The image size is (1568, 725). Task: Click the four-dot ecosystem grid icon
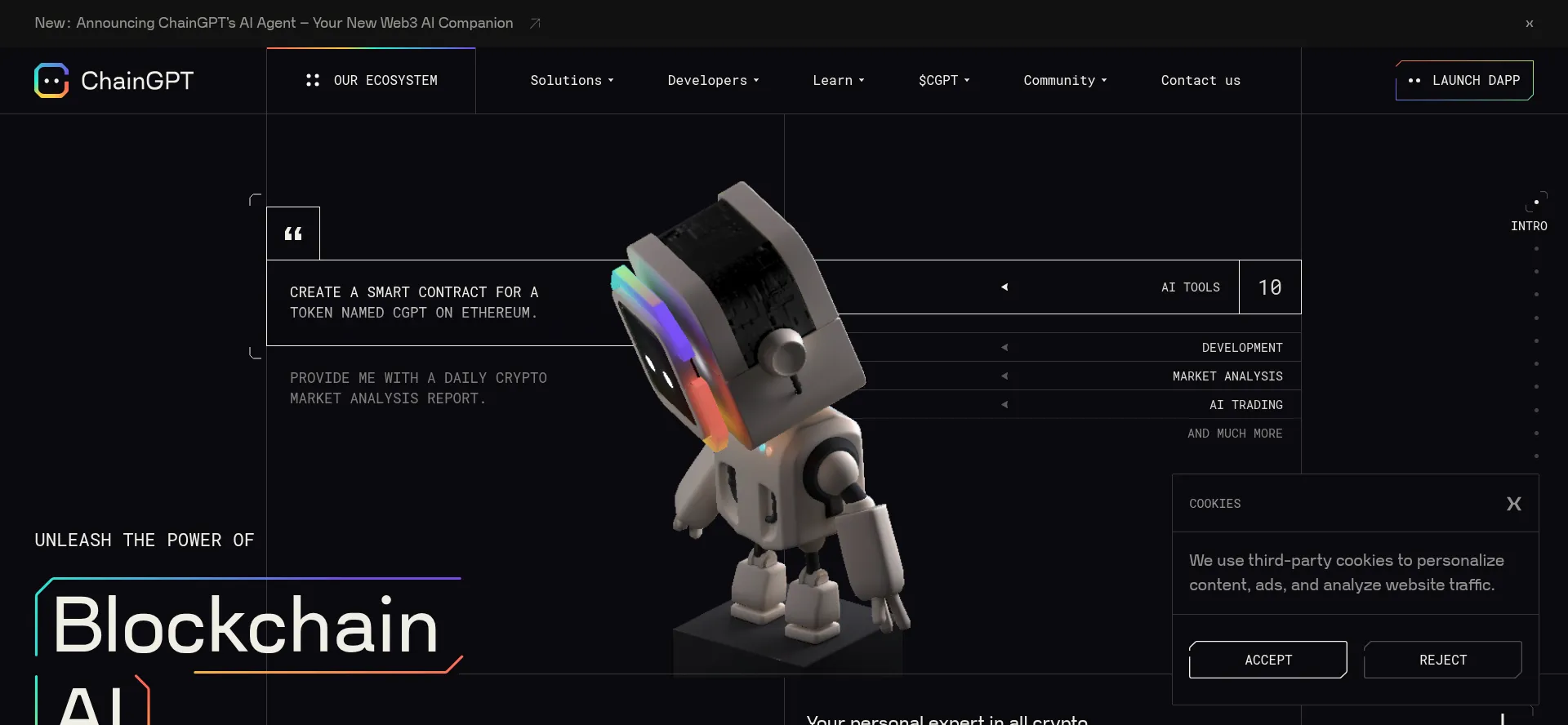[312, 80]
